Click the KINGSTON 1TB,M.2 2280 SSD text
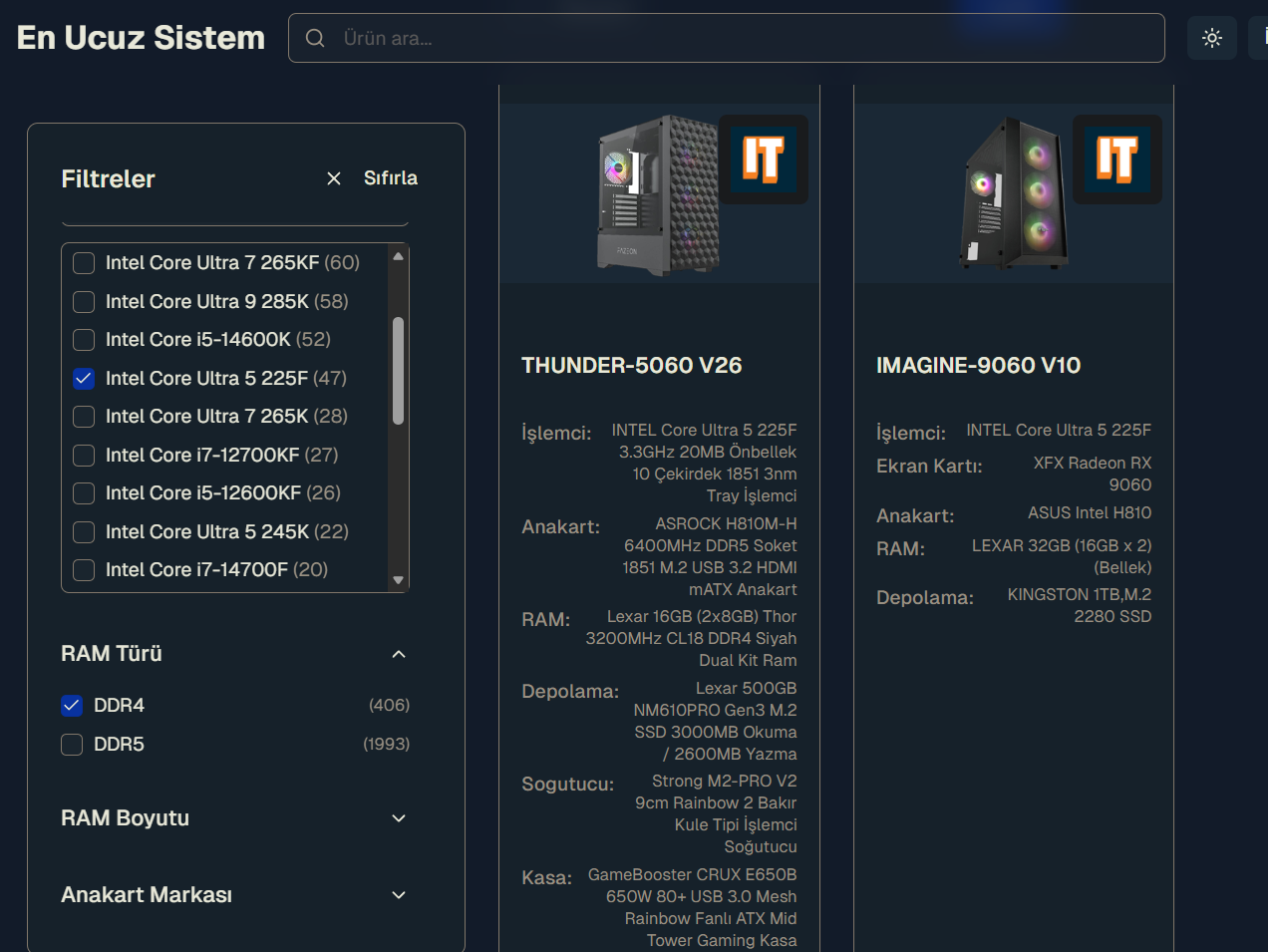 [1080, 606]
